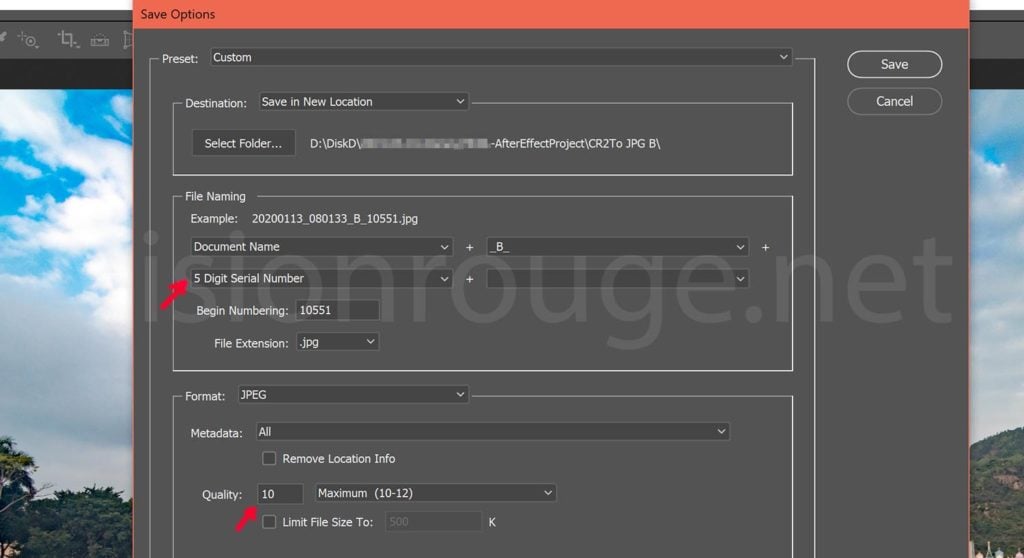Click the plus sign right of Document Name

click(x=470, y=247)
